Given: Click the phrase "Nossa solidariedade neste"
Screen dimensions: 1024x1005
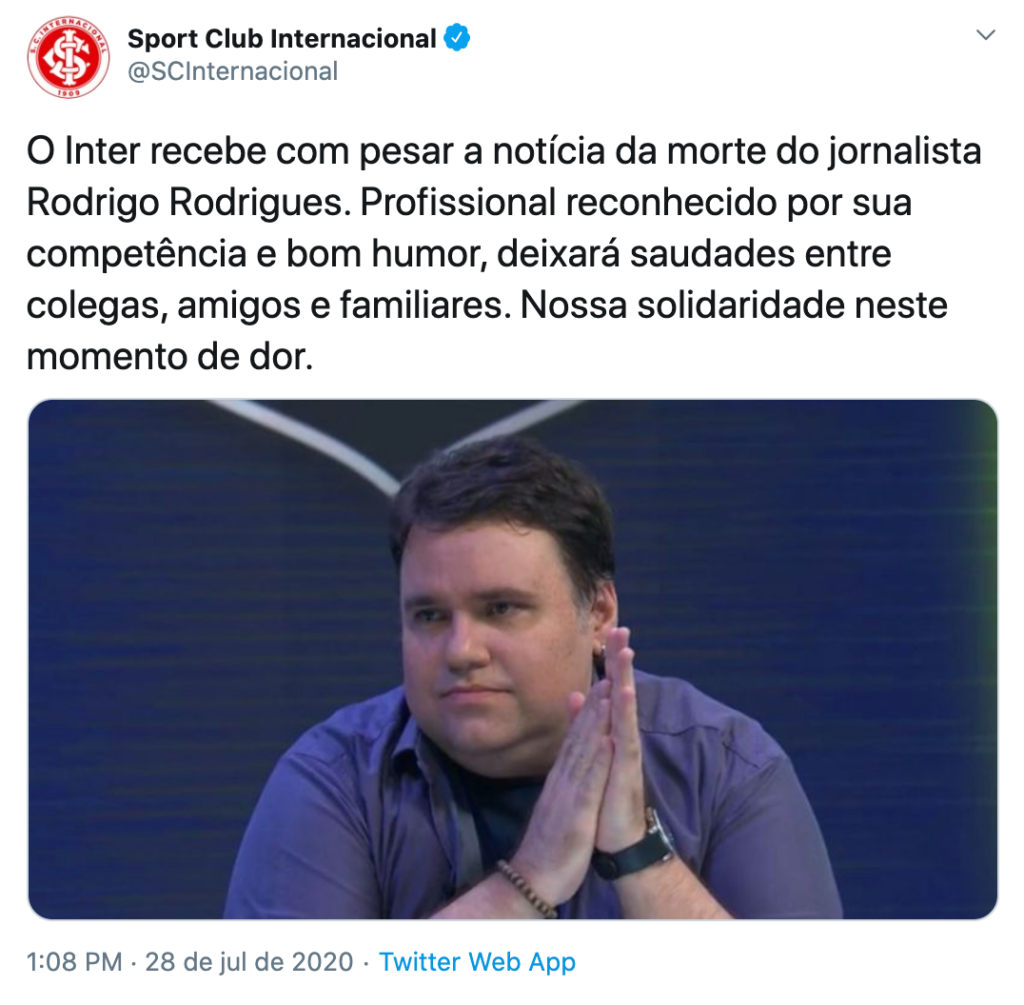Looking at the screenshot, I should (733, 305).
